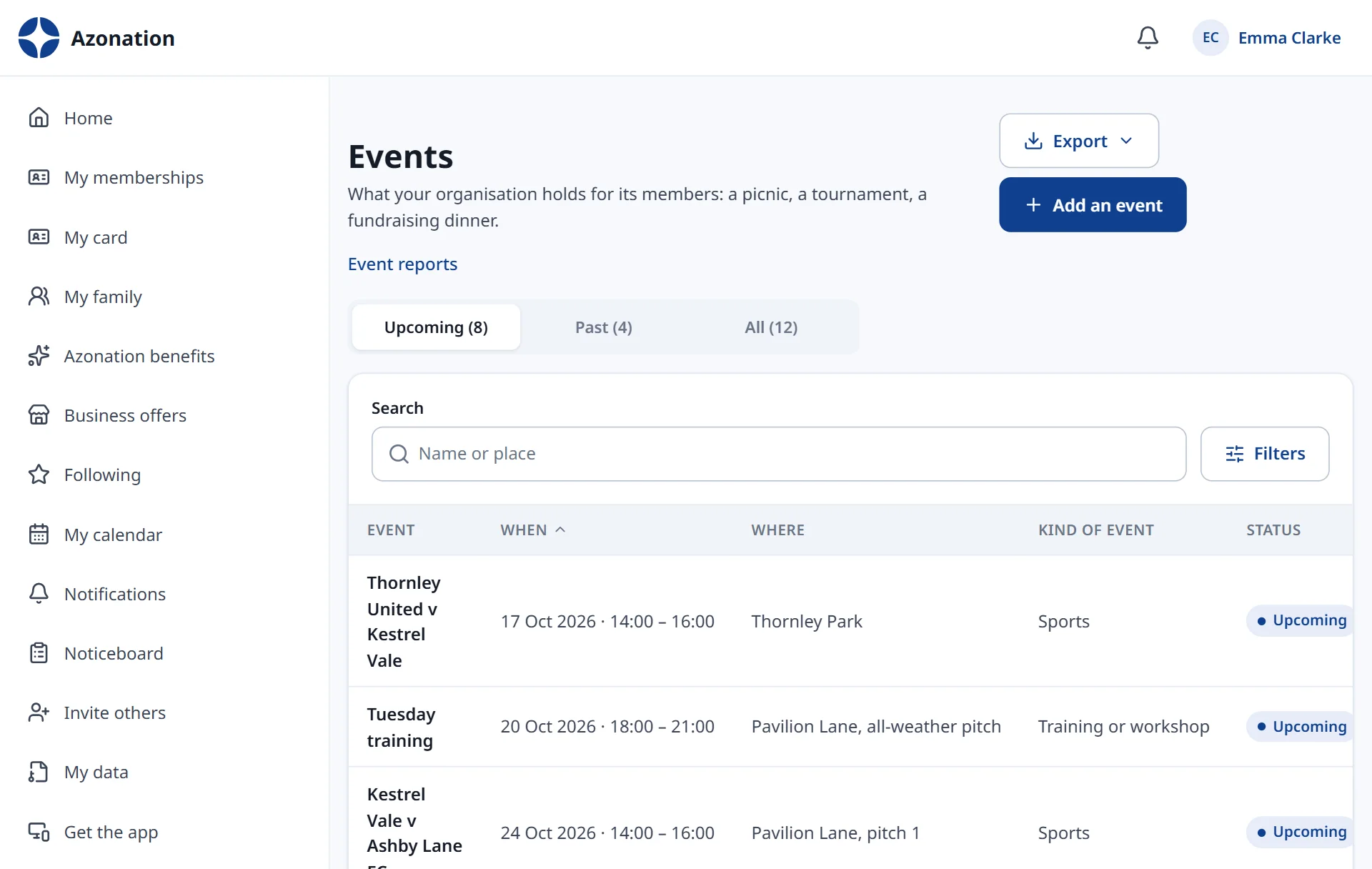The height and width of the screenshot is (869, 1372).
Task: Click Noticeboard clipboard icon
Action: click(x=39, y=653)
